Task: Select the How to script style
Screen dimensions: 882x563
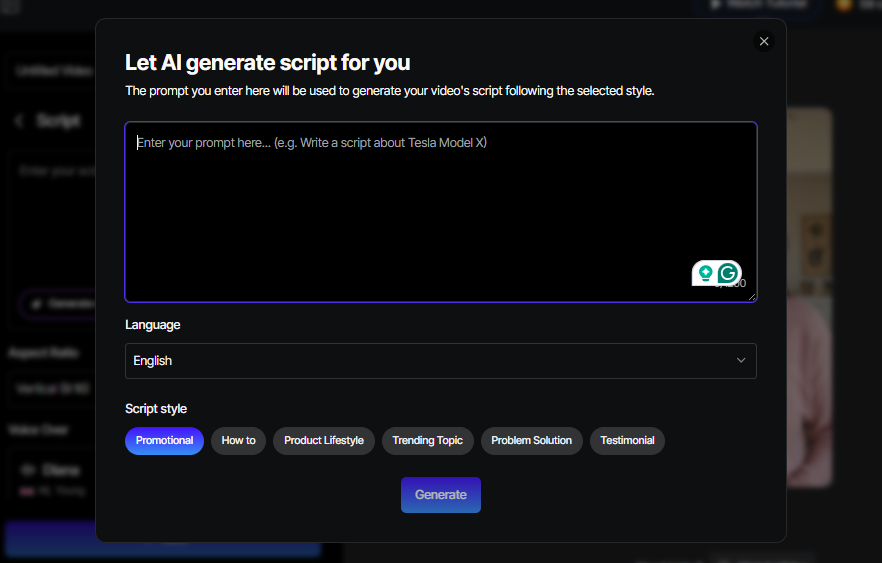Action: 238,440
